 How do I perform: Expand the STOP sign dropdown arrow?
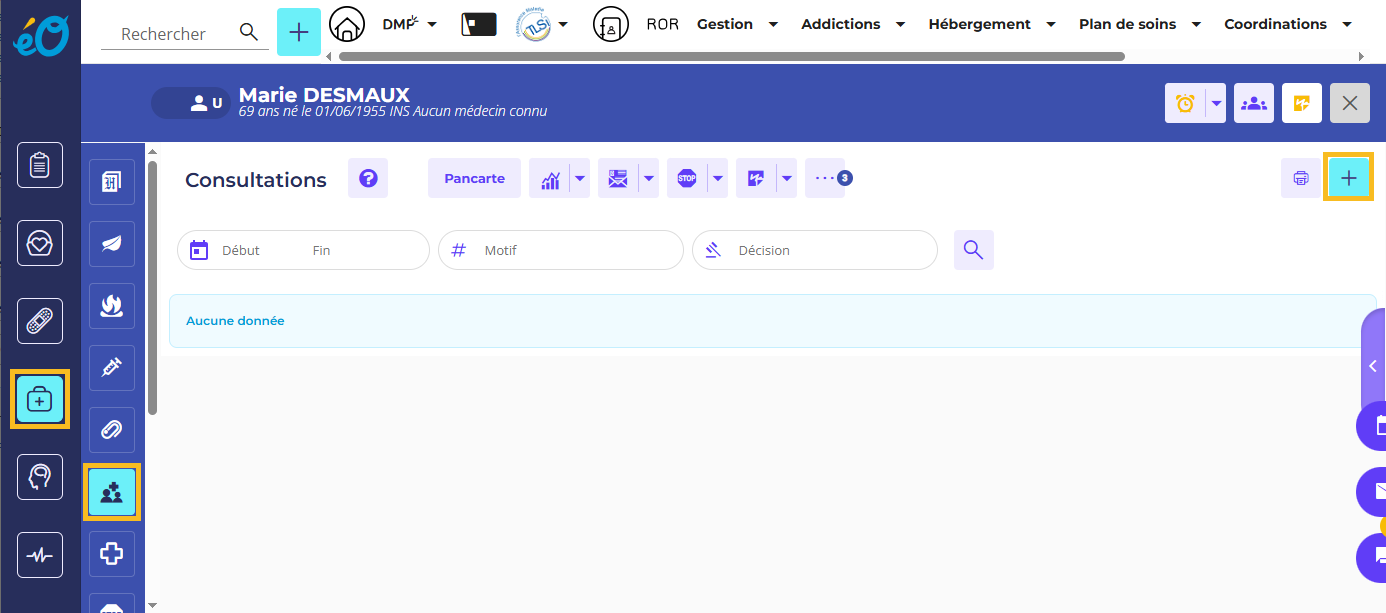pyautogui.click(x=718, y=179)
